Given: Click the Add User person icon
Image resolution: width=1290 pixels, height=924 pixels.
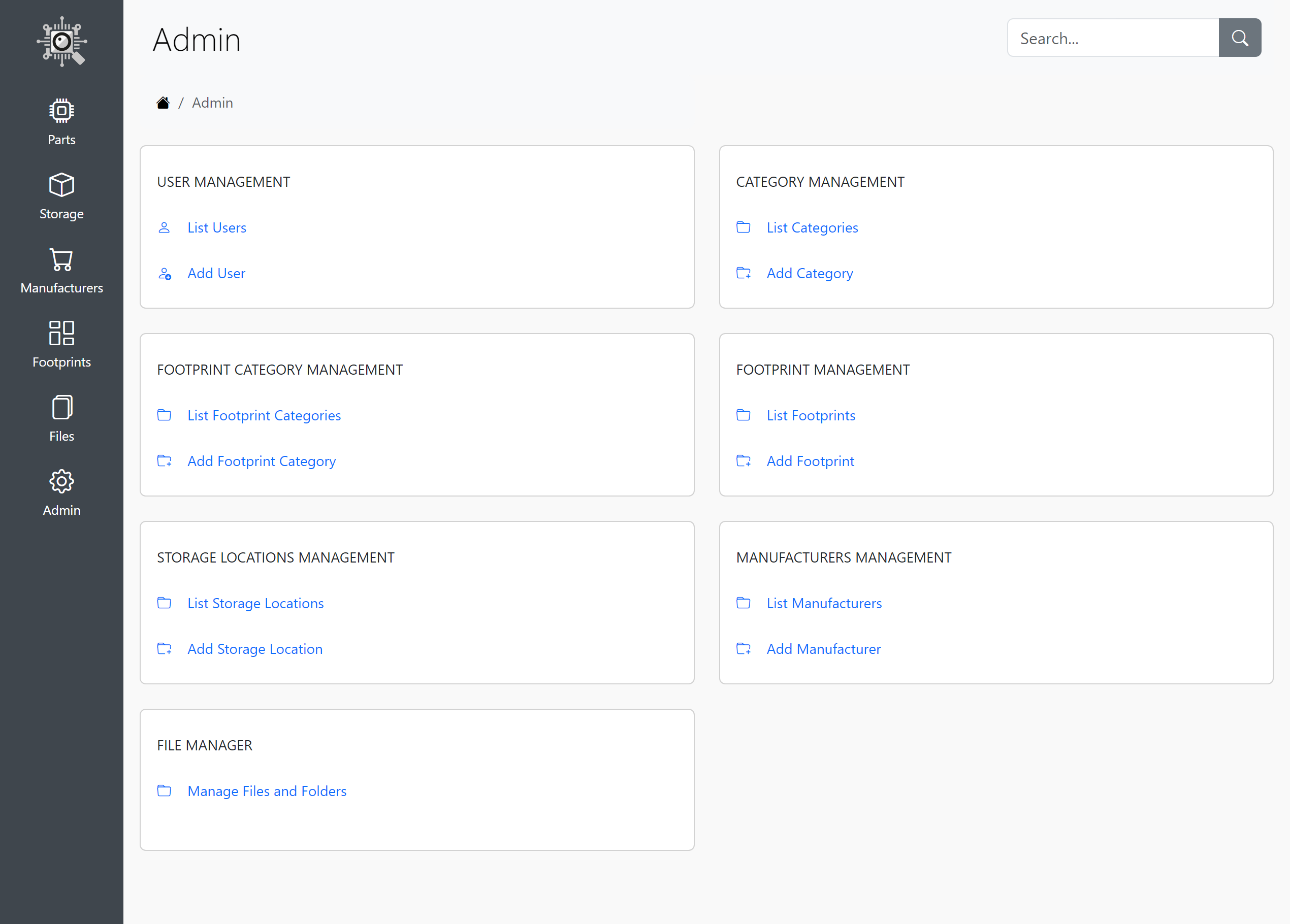Looking at the screenshot, I should pyautogui.click(x=165, y=274).
